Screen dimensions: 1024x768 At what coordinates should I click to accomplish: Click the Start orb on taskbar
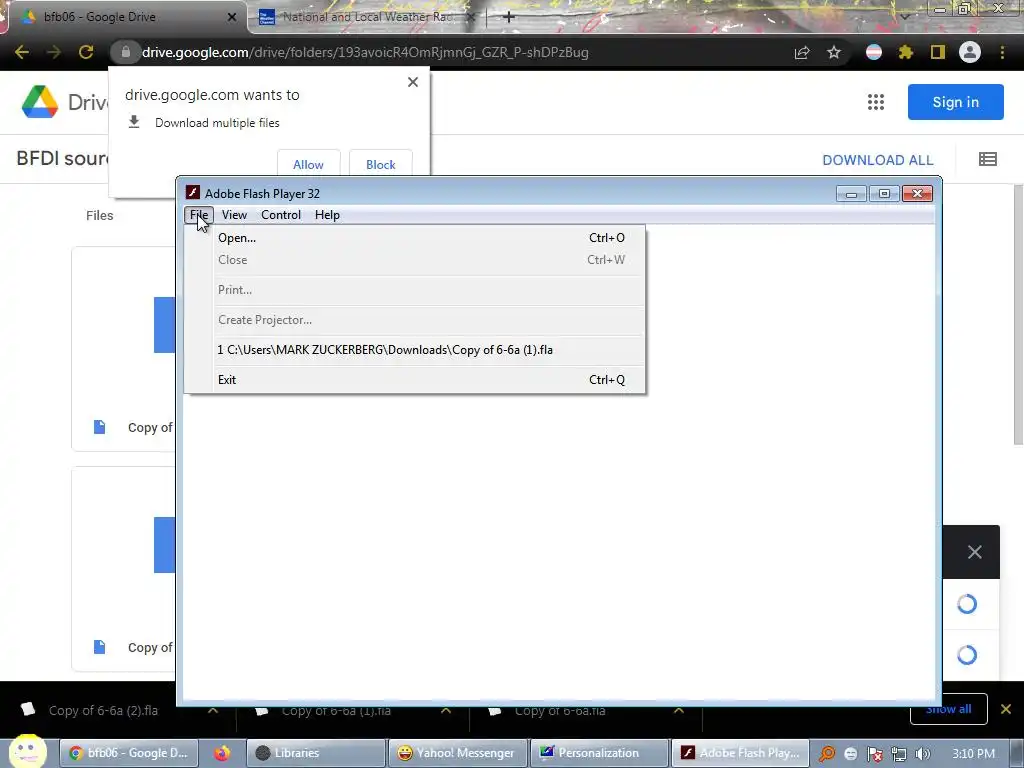tap(27, 752)
